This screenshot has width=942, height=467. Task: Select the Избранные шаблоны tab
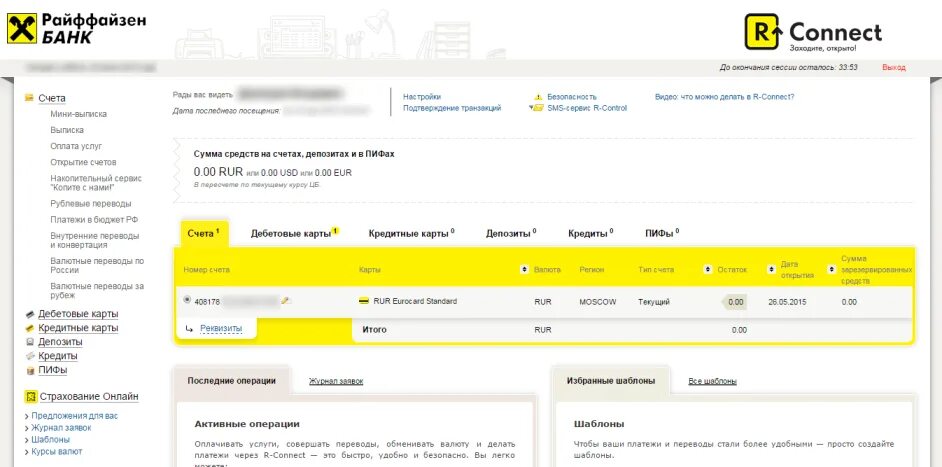(x=611, y=380)
